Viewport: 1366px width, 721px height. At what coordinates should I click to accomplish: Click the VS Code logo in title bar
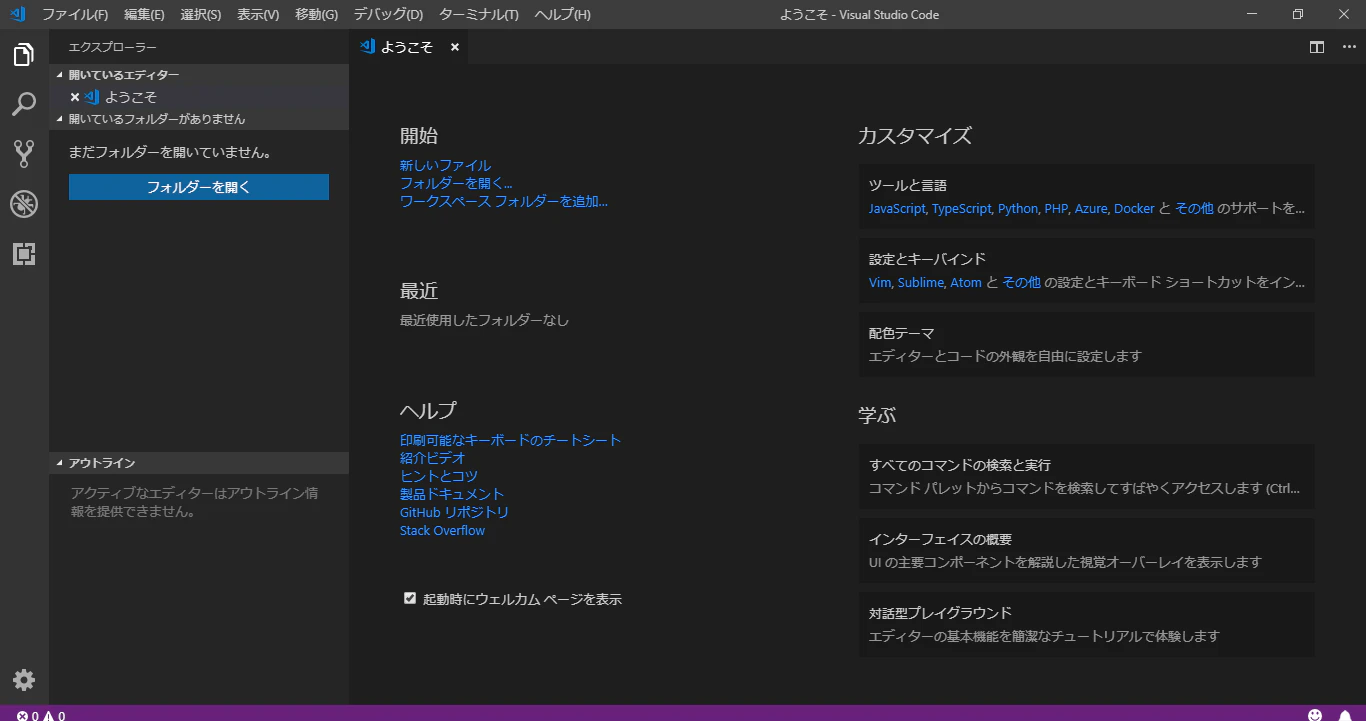[x=17, y=14]
